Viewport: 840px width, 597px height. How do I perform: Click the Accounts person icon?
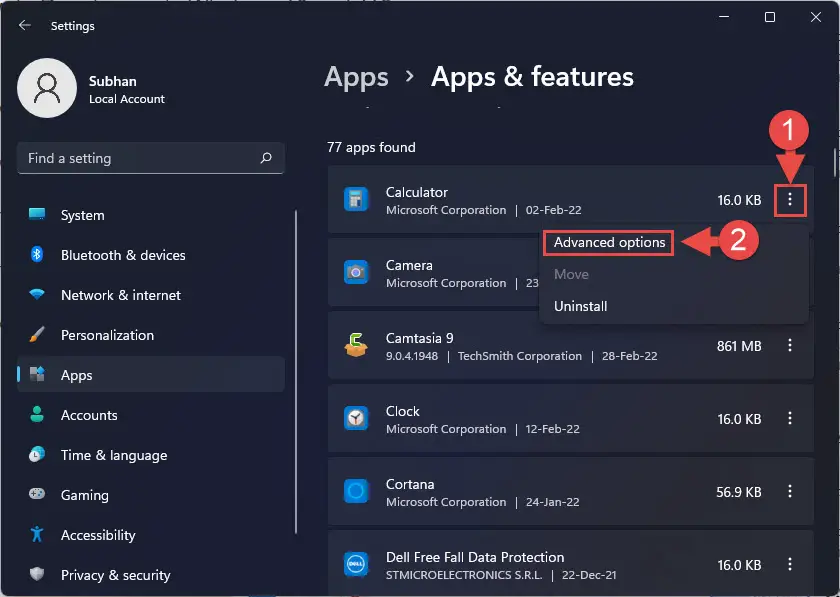tap(37, 414)
